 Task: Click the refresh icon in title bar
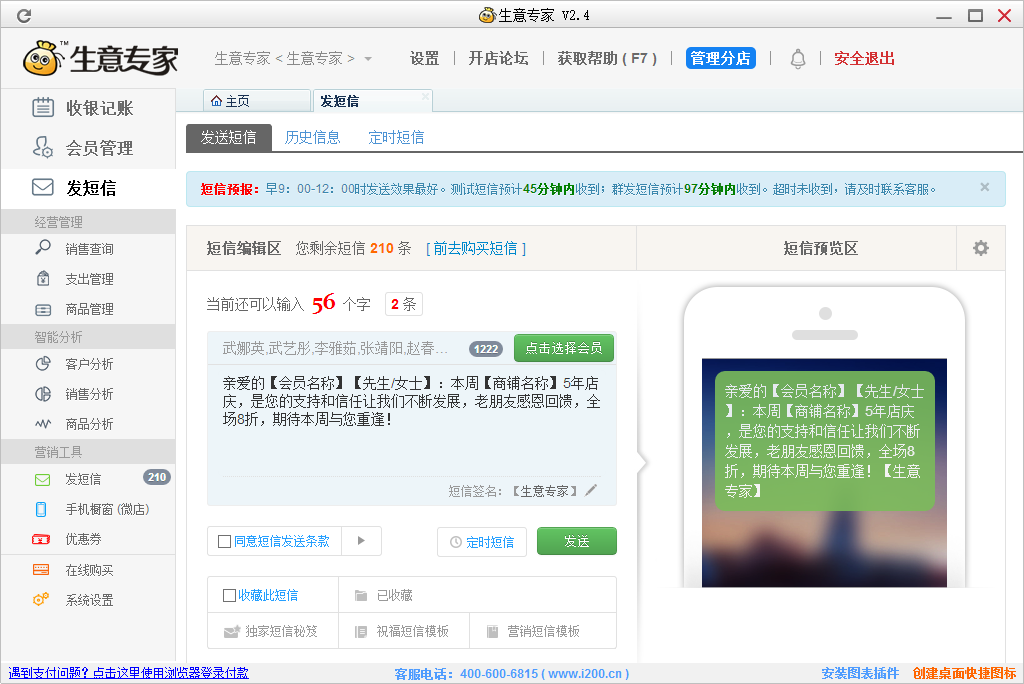pos(24,15)
